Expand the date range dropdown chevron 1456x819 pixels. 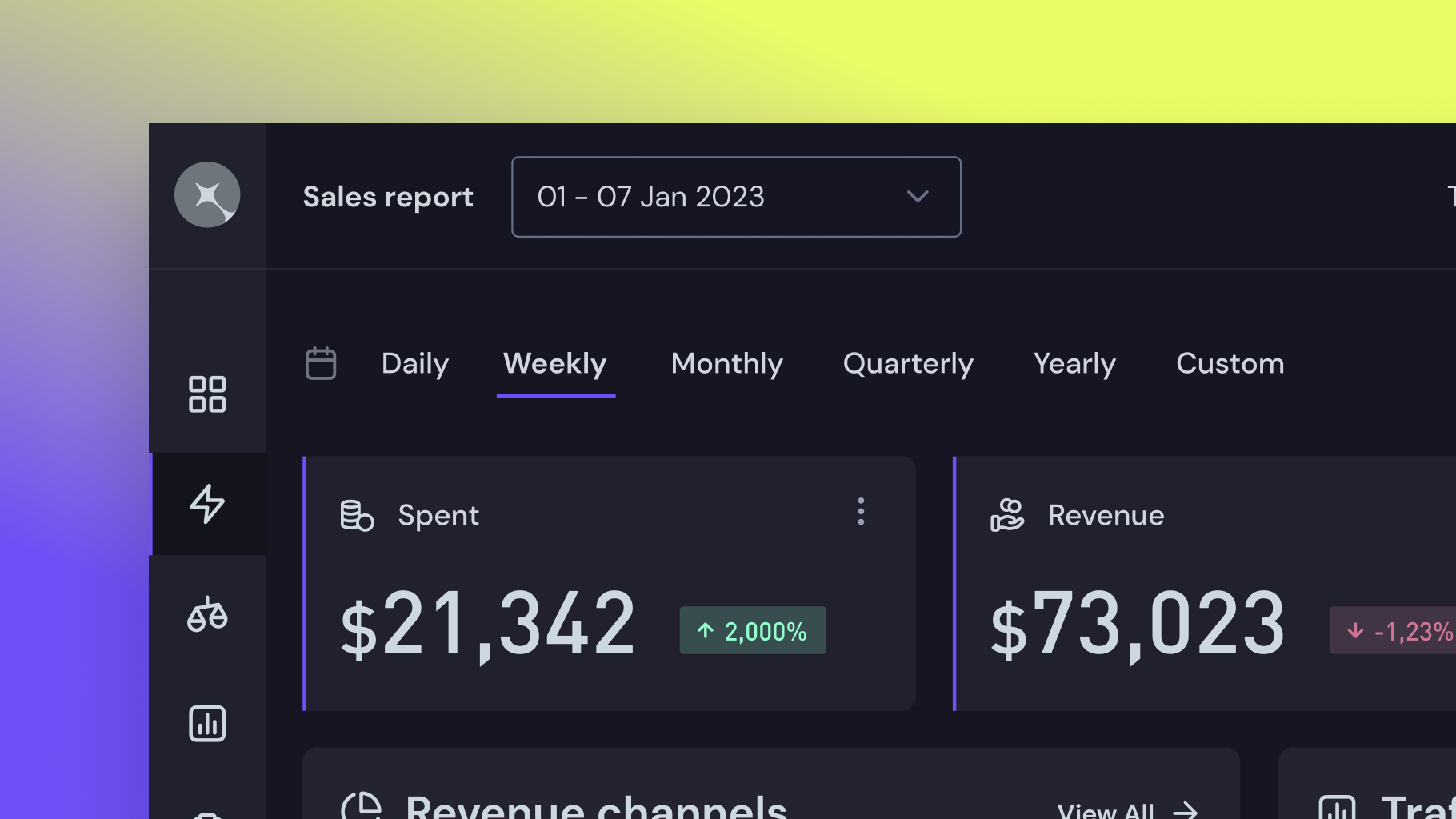918,197
